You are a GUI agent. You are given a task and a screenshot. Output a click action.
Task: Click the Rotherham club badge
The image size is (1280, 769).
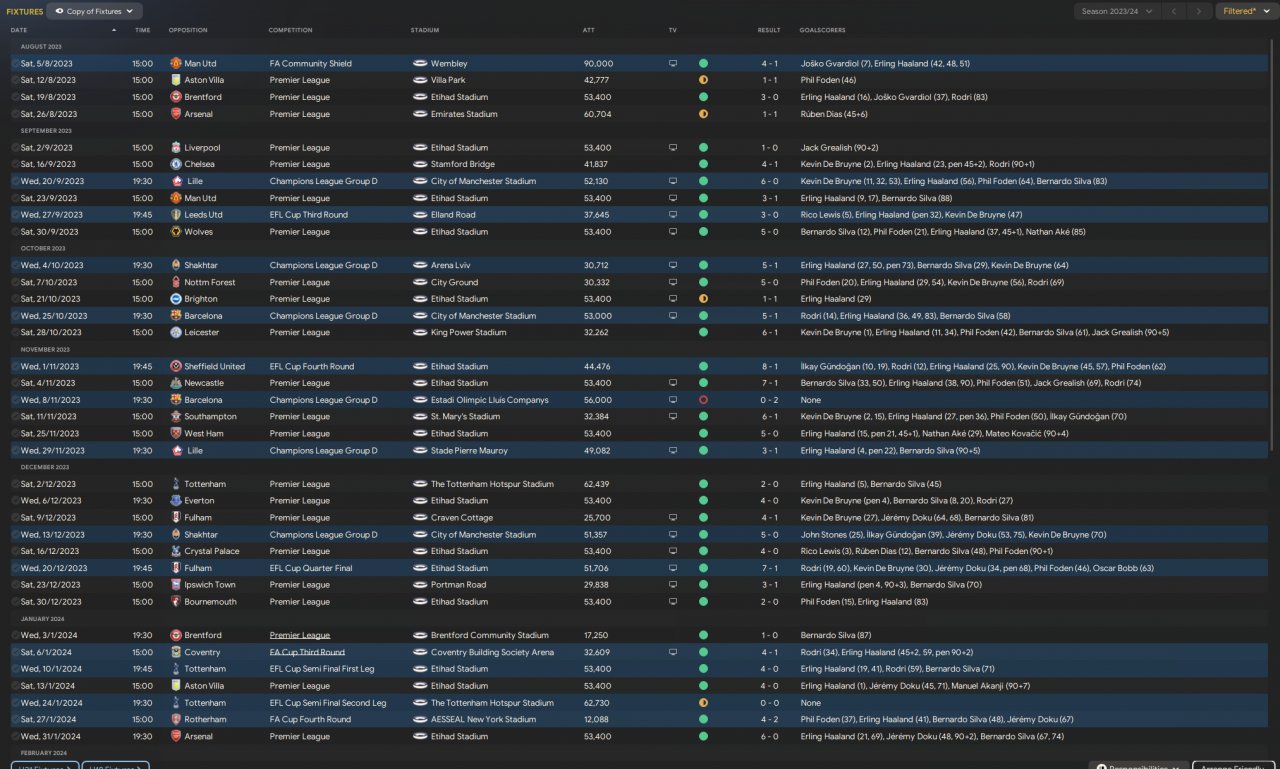[x=176, y=719]
